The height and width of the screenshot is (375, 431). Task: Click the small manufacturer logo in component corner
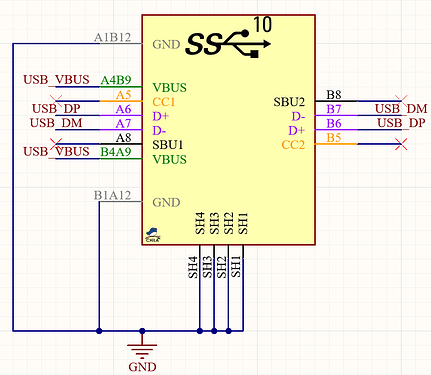tap(153, 235)
